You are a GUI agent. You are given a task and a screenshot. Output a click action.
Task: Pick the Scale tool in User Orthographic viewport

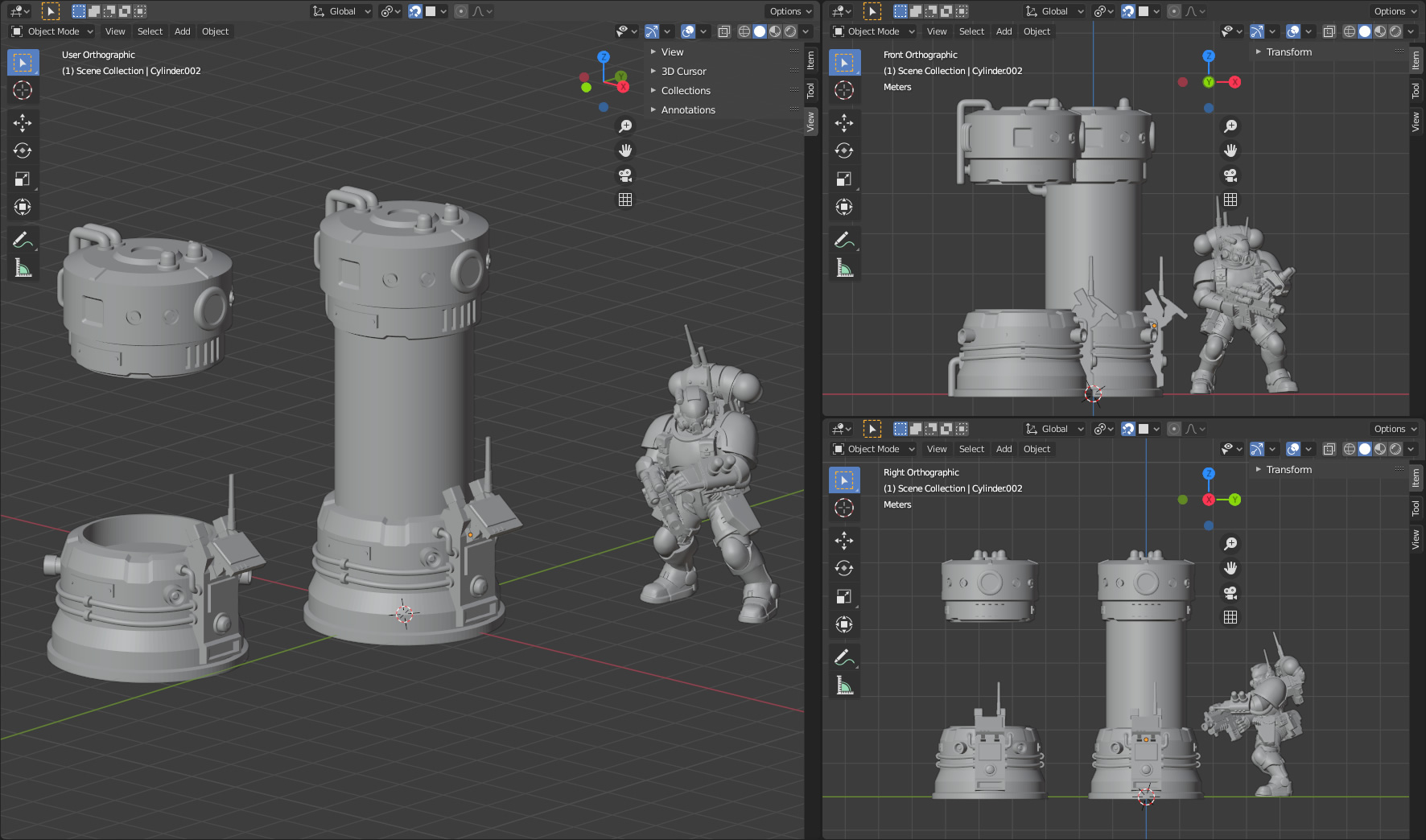click(x=23, y=179)
